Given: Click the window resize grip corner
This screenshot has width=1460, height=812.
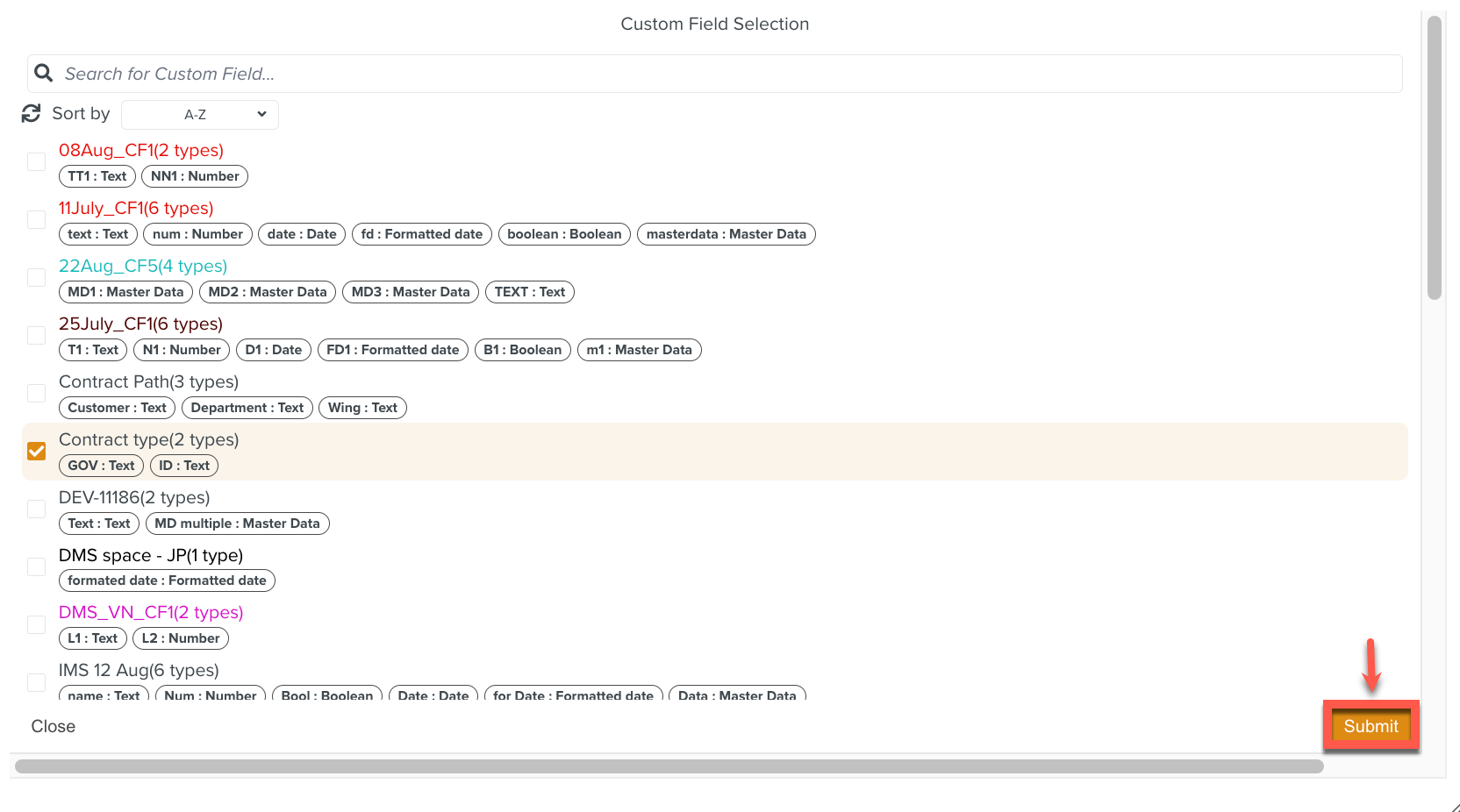Looking at the screenshot, I should 1454,806.
